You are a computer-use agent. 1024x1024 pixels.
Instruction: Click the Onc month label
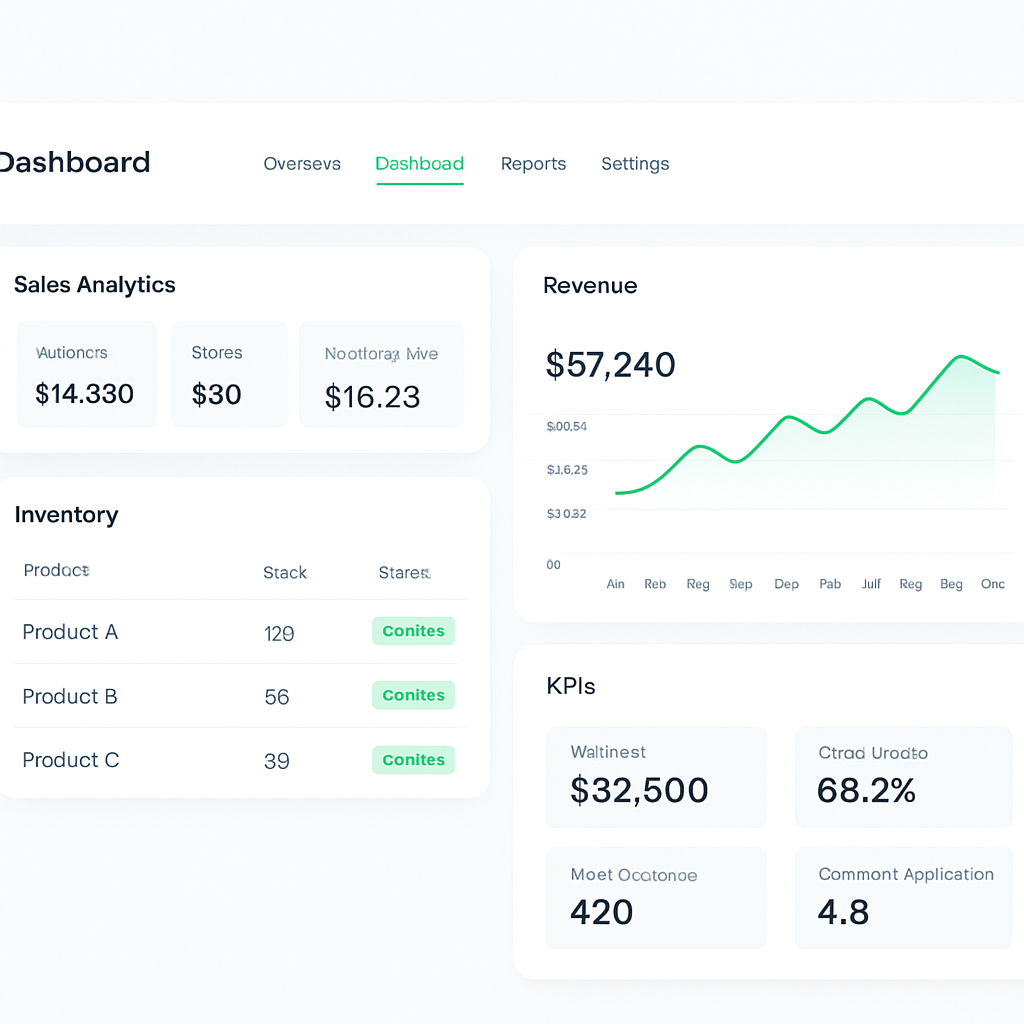[993, 584]
